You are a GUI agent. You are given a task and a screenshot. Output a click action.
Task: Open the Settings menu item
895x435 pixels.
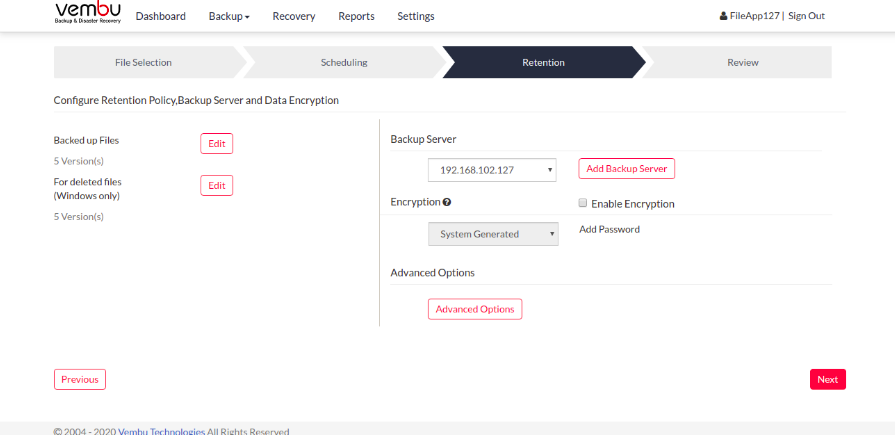416,17
